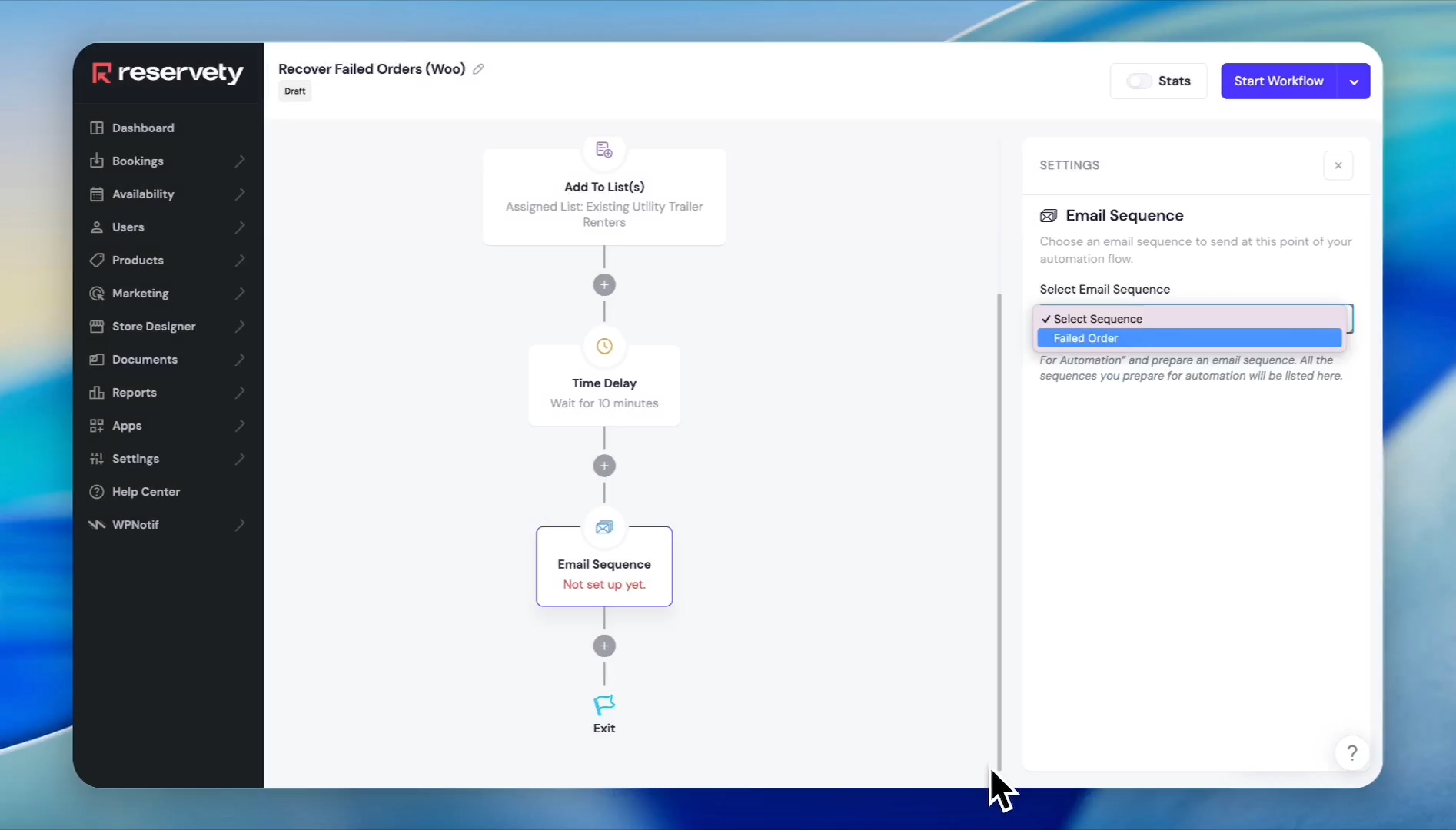
Task: Add step after Email Sequence node
Action: tap(604, 646)
